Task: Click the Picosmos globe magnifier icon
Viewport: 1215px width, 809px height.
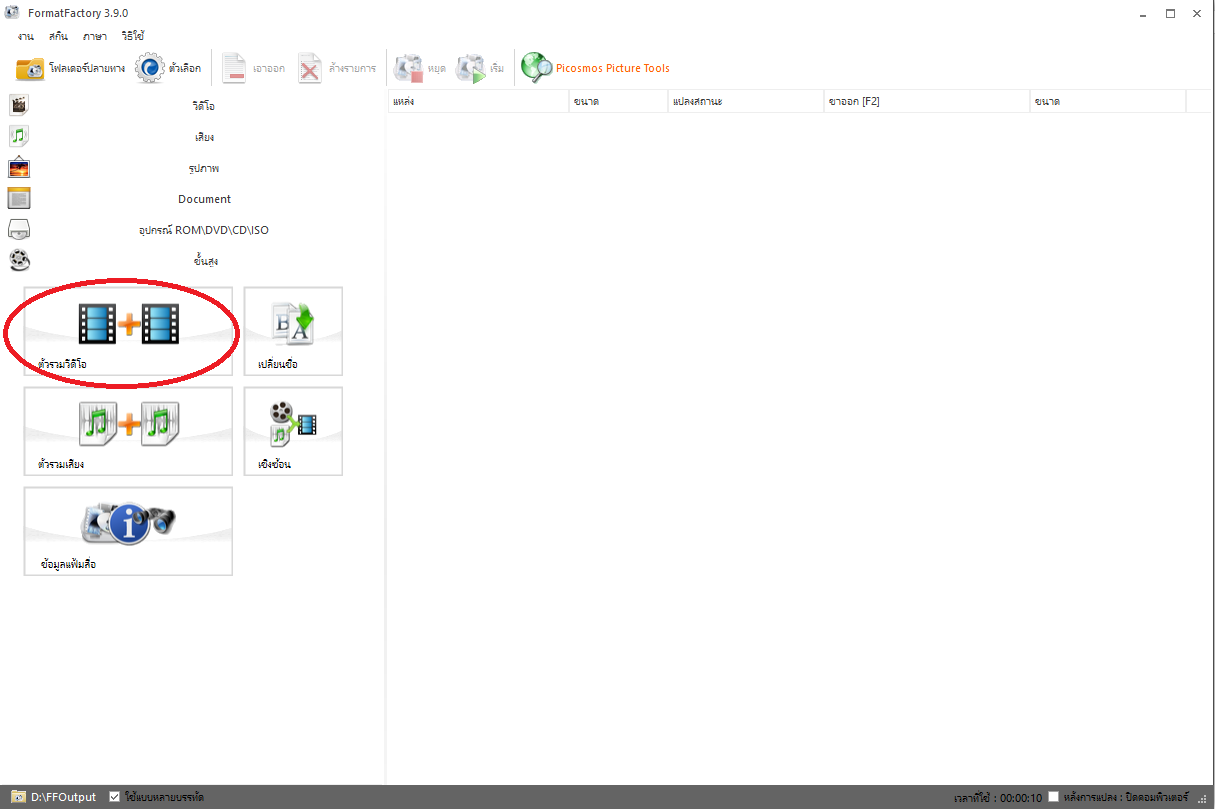Action: click(537, 68)
